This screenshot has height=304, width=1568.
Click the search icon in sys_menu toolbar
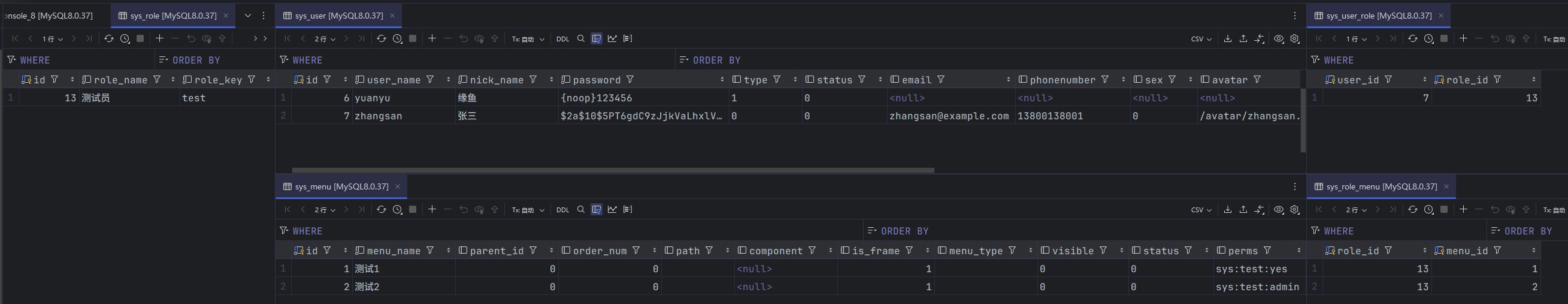pos(581,210)
